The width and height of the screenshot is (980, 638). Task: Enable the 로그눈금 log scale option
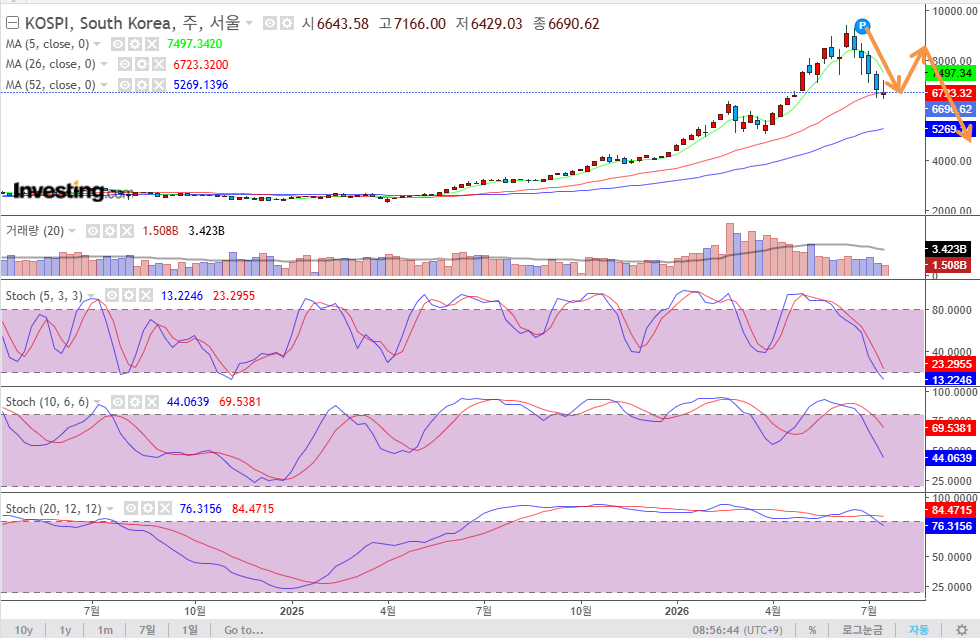coord(862,630)
